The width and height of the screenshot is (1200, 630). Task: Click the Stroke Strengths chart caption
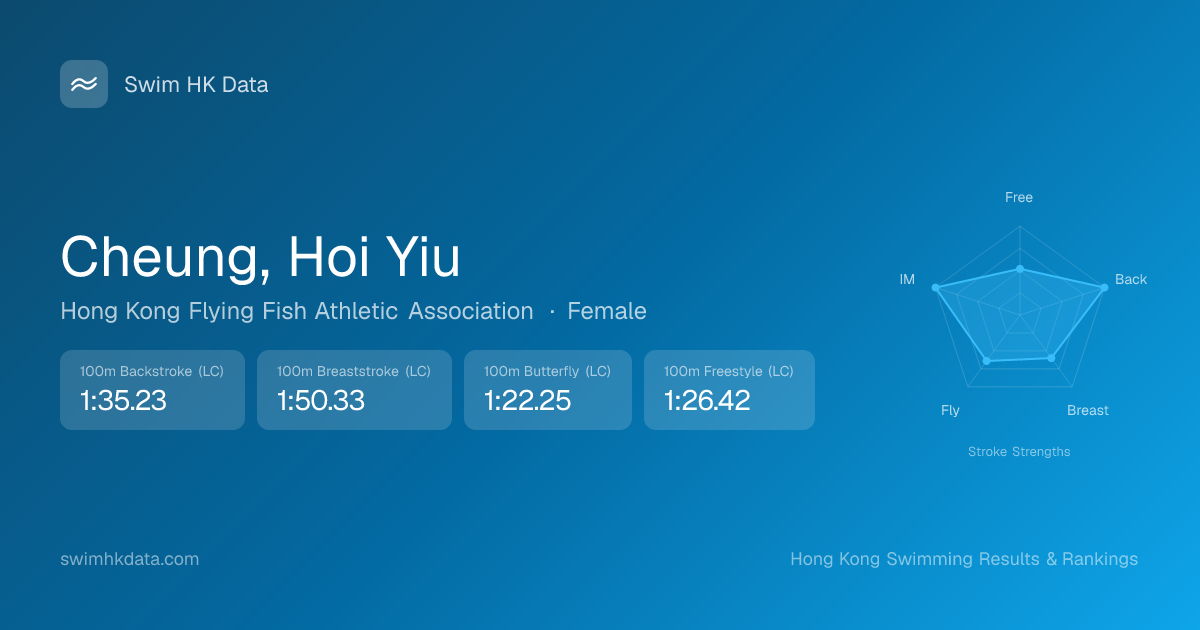1019,452
